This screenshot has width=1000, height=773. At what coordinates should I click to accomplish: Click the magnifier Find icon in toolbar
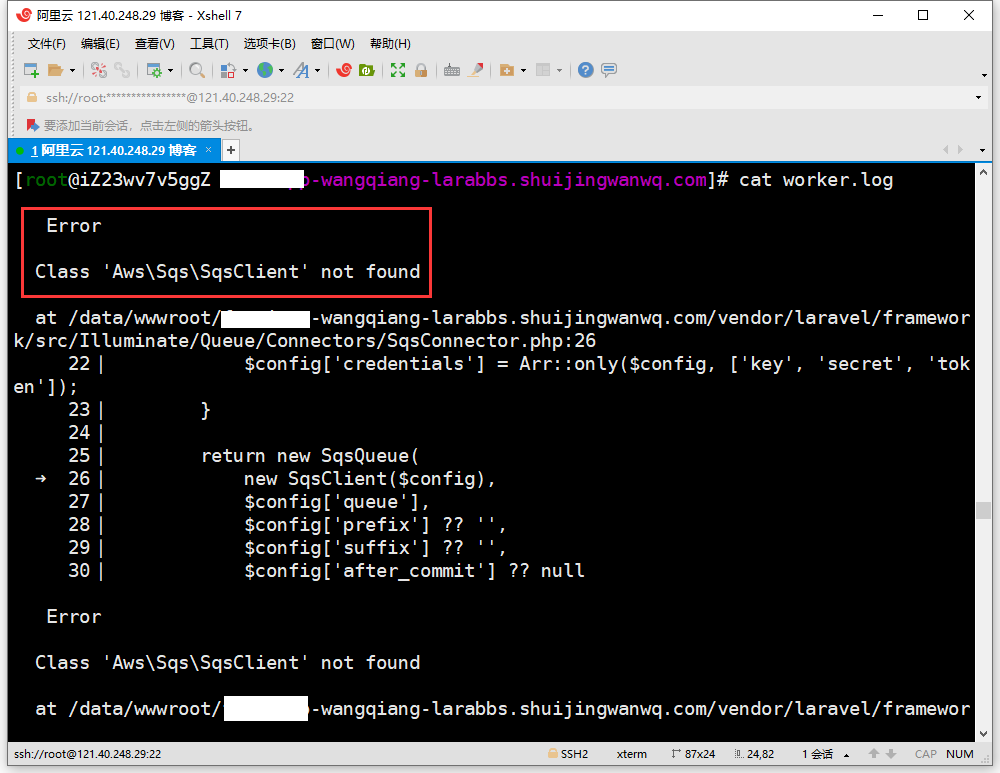197,70
